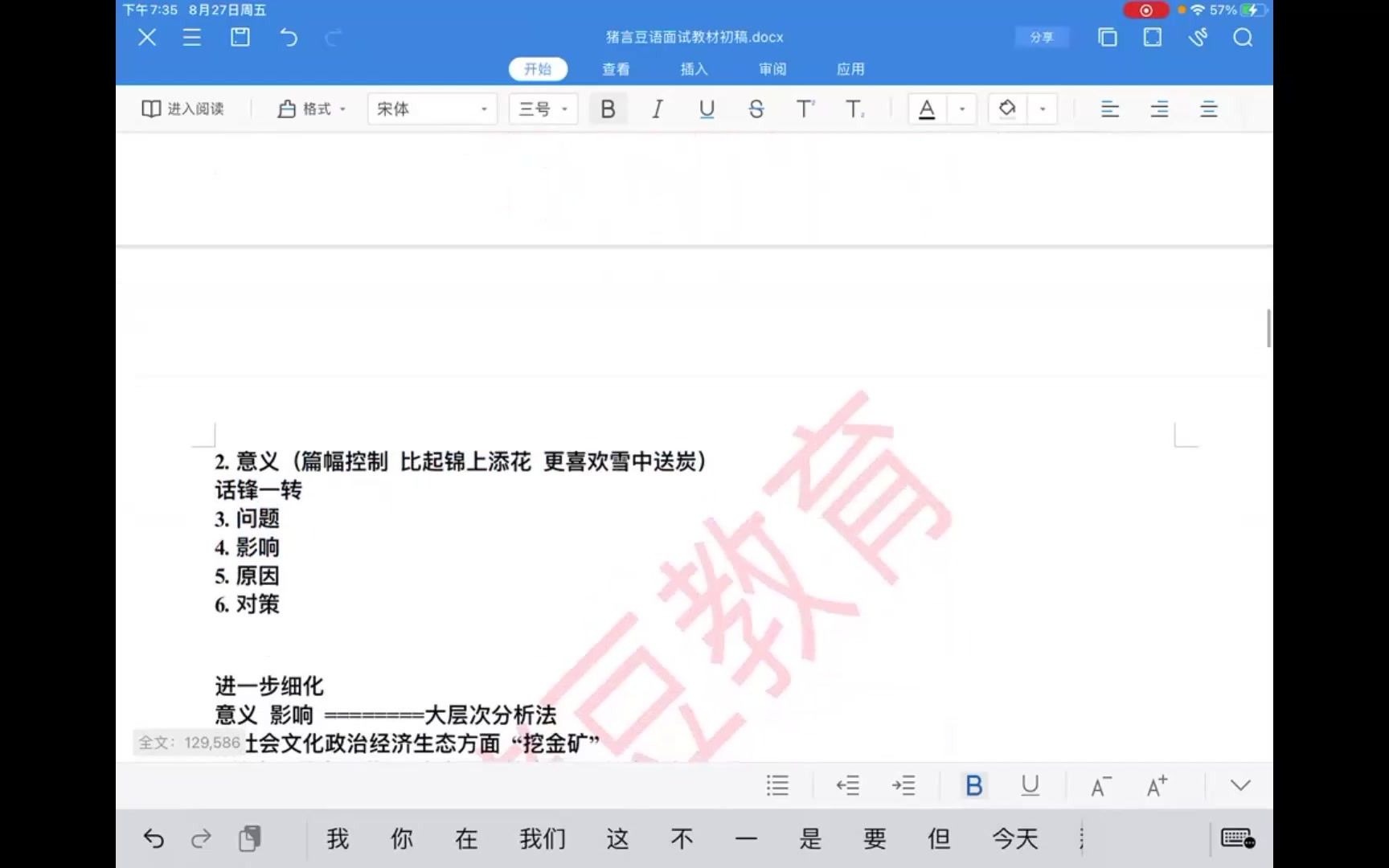Toggle italic formatting
Screen dimensions: 1389x868
tap(657, 108)
